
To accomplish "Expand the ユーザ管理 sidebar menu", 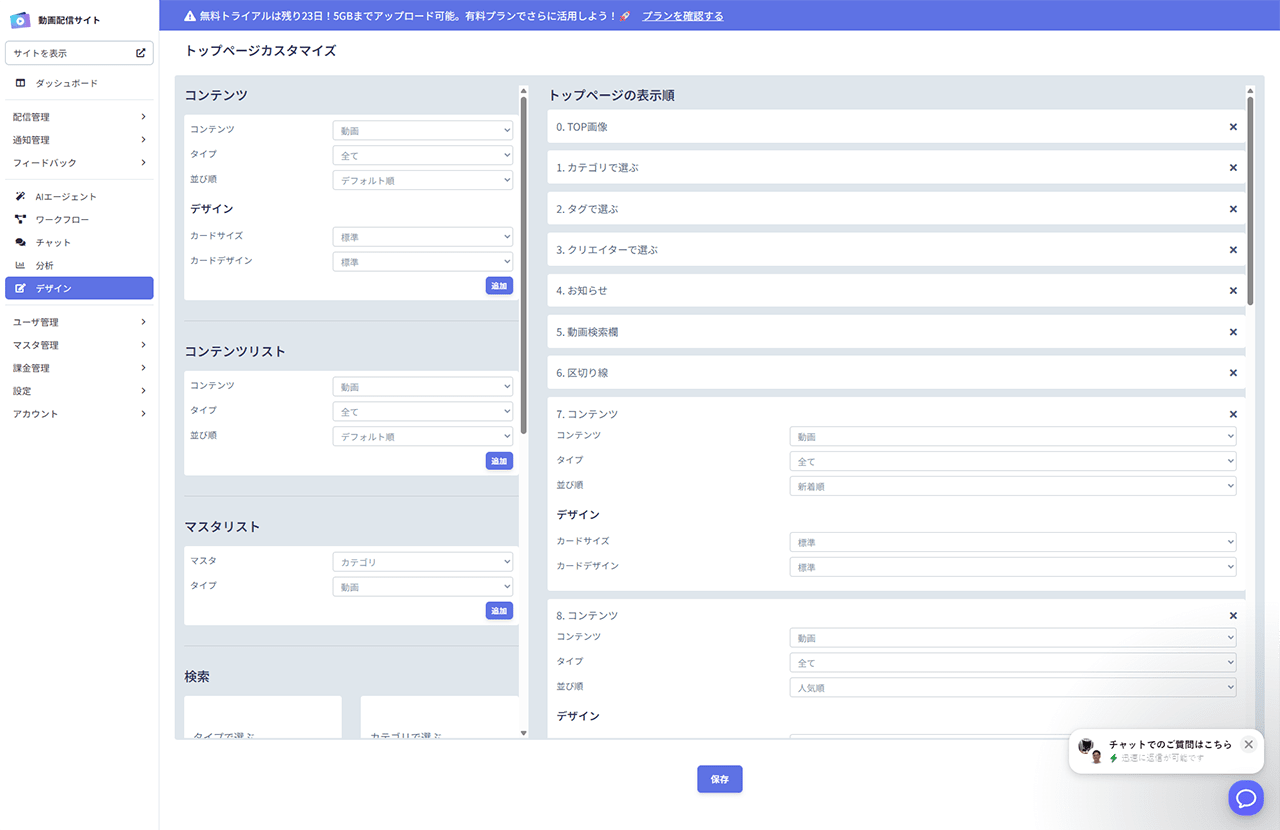I will click(x=79, y=322).
